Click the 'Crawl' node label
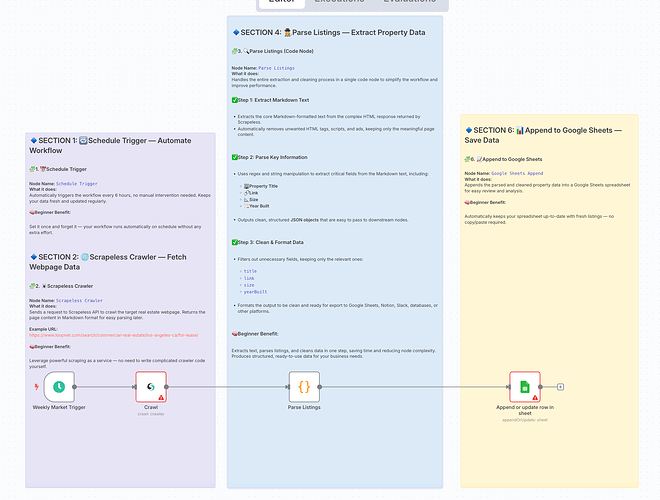660x500 pixels. tap(151, 407)
